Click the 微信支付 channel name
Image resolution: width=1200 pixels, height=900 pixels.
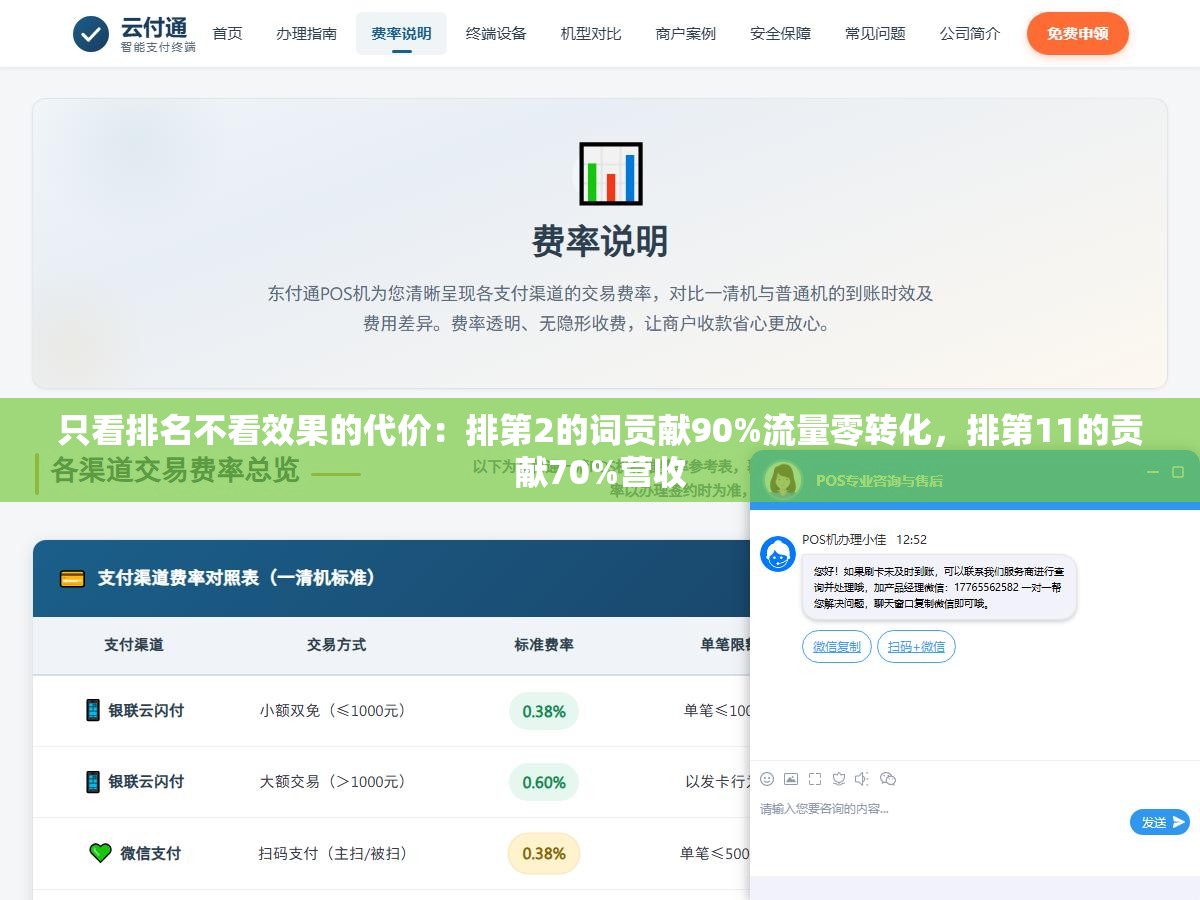tap(151, 853)
